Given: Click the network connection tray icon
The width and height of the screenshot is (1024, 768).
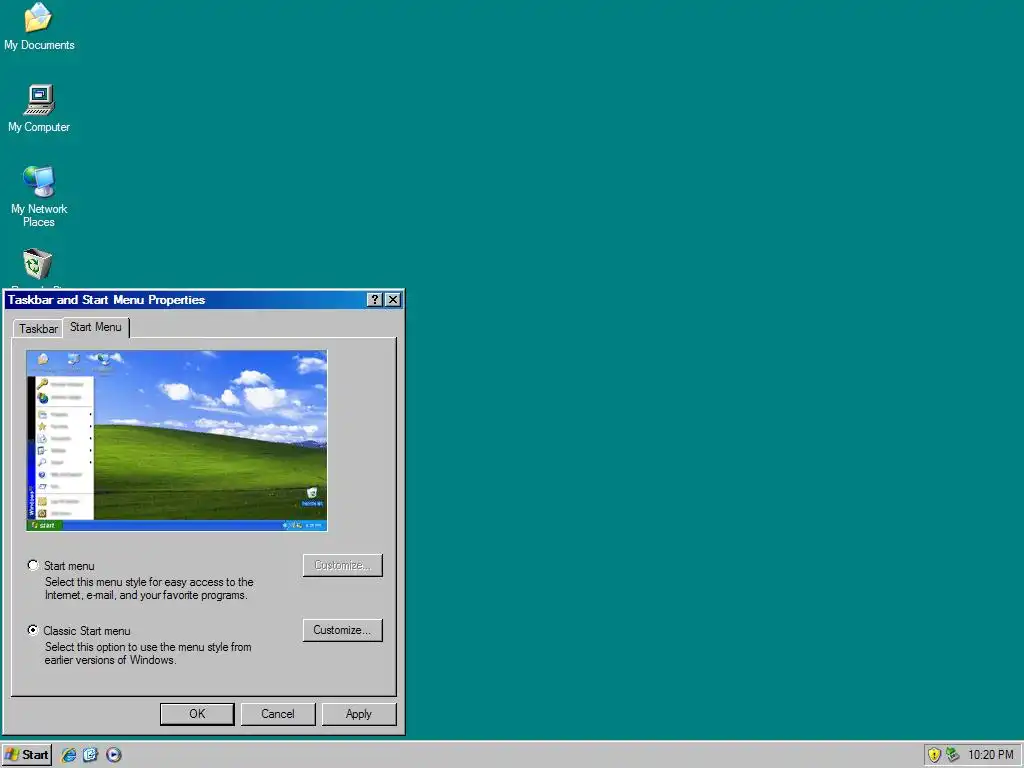Looking at the screenshot, I should (952, 755).
